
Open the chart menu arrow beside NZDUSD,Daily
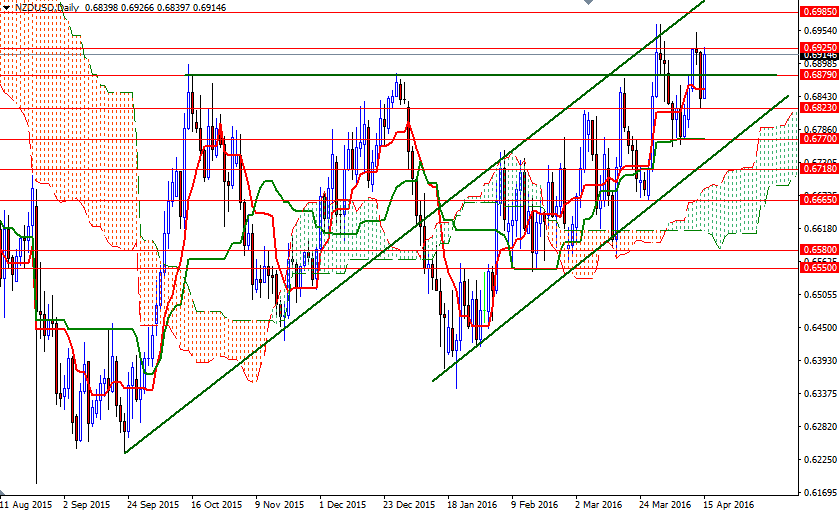click(x=6, y=7)
